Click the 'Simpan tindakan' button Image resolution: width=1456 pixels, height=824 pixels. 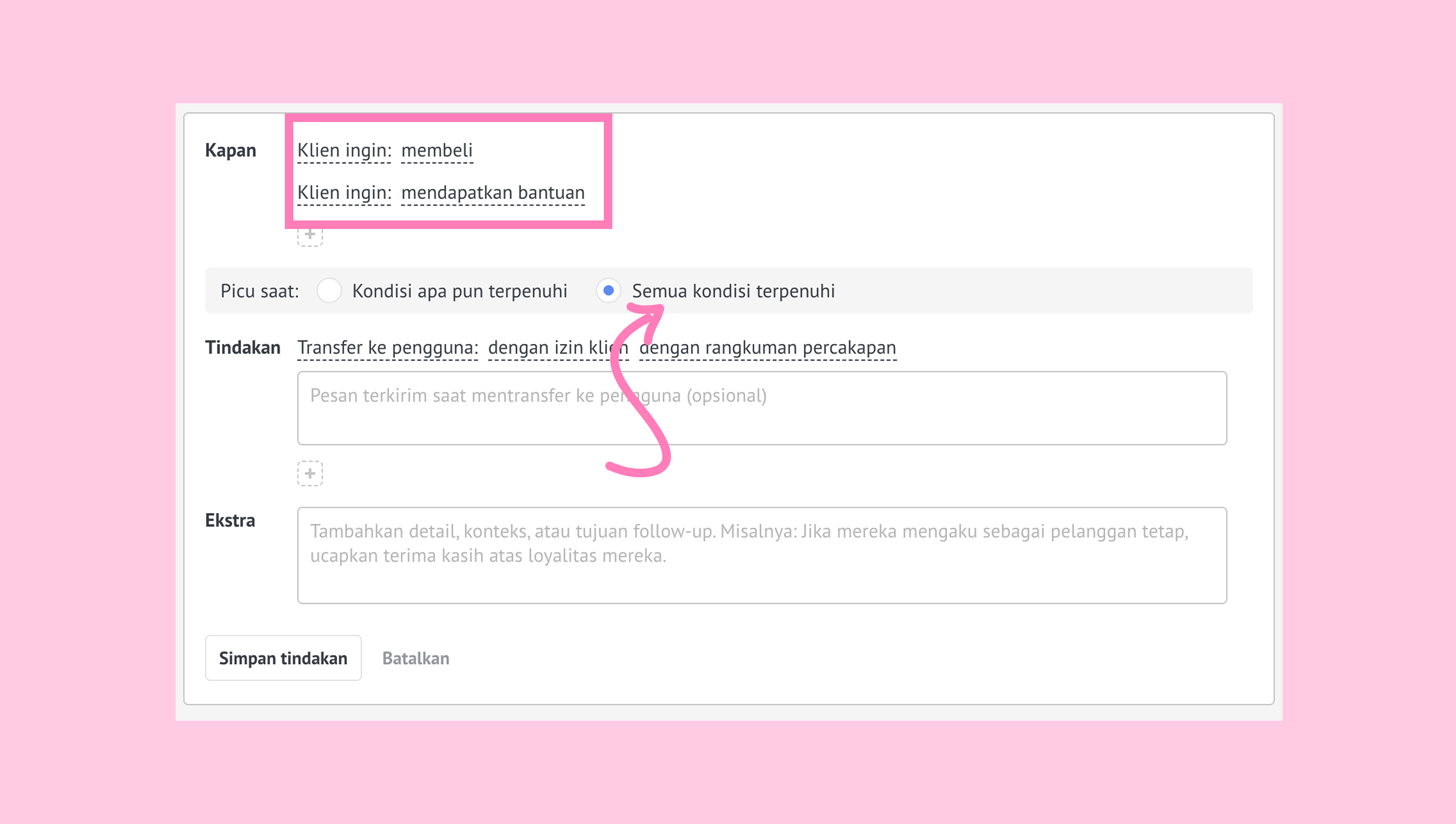coord(283,658)
